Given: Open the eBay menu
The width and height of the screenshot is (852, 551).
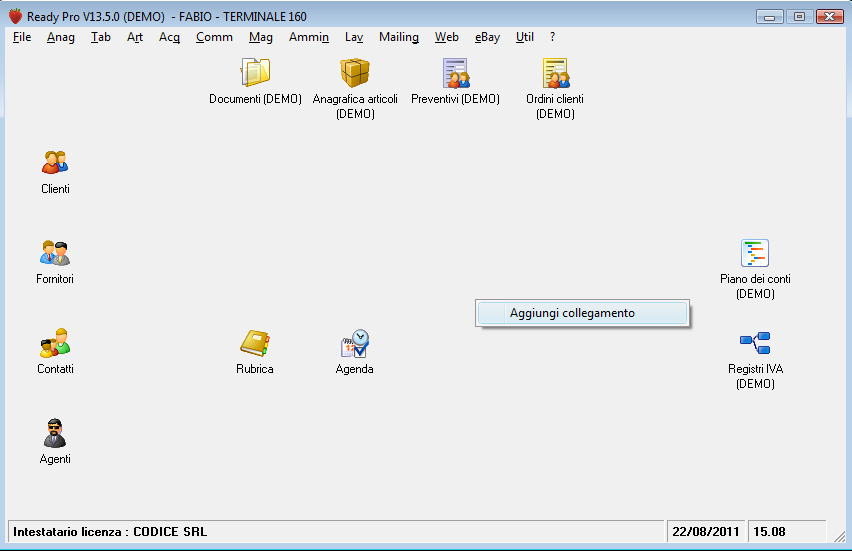Looking at the screenshot, I should 487,37.
